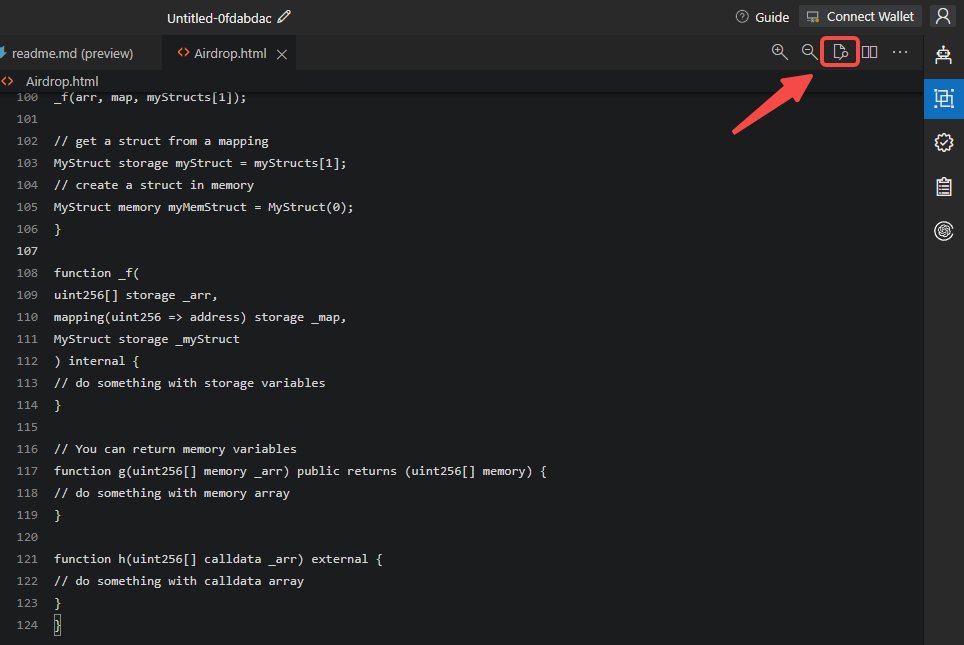964x645 pixels.
Task: Click the Untitled-0fdabdac workspace title
Action: (x=219, y=18)
